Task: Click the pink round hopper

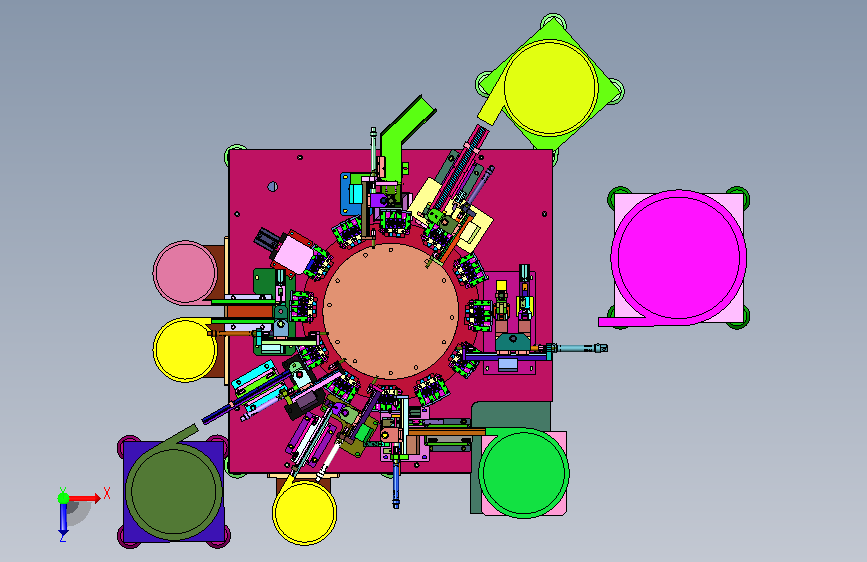Action: [x=185, y=272]
